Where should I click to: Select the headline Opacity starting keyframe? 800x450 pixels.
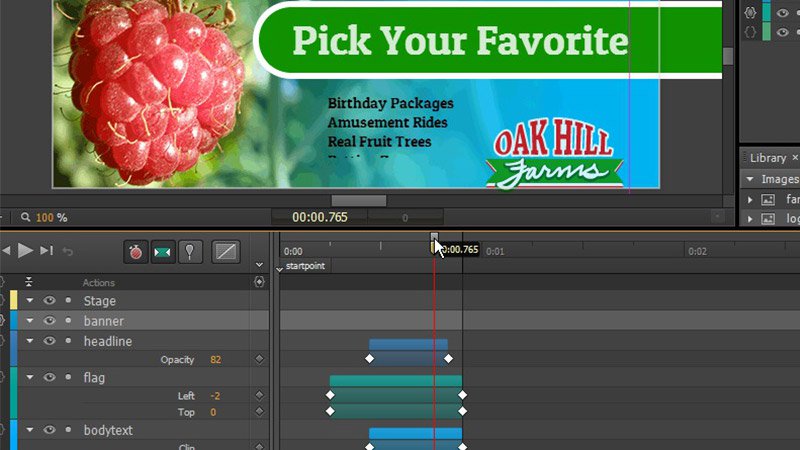(369, 359)
